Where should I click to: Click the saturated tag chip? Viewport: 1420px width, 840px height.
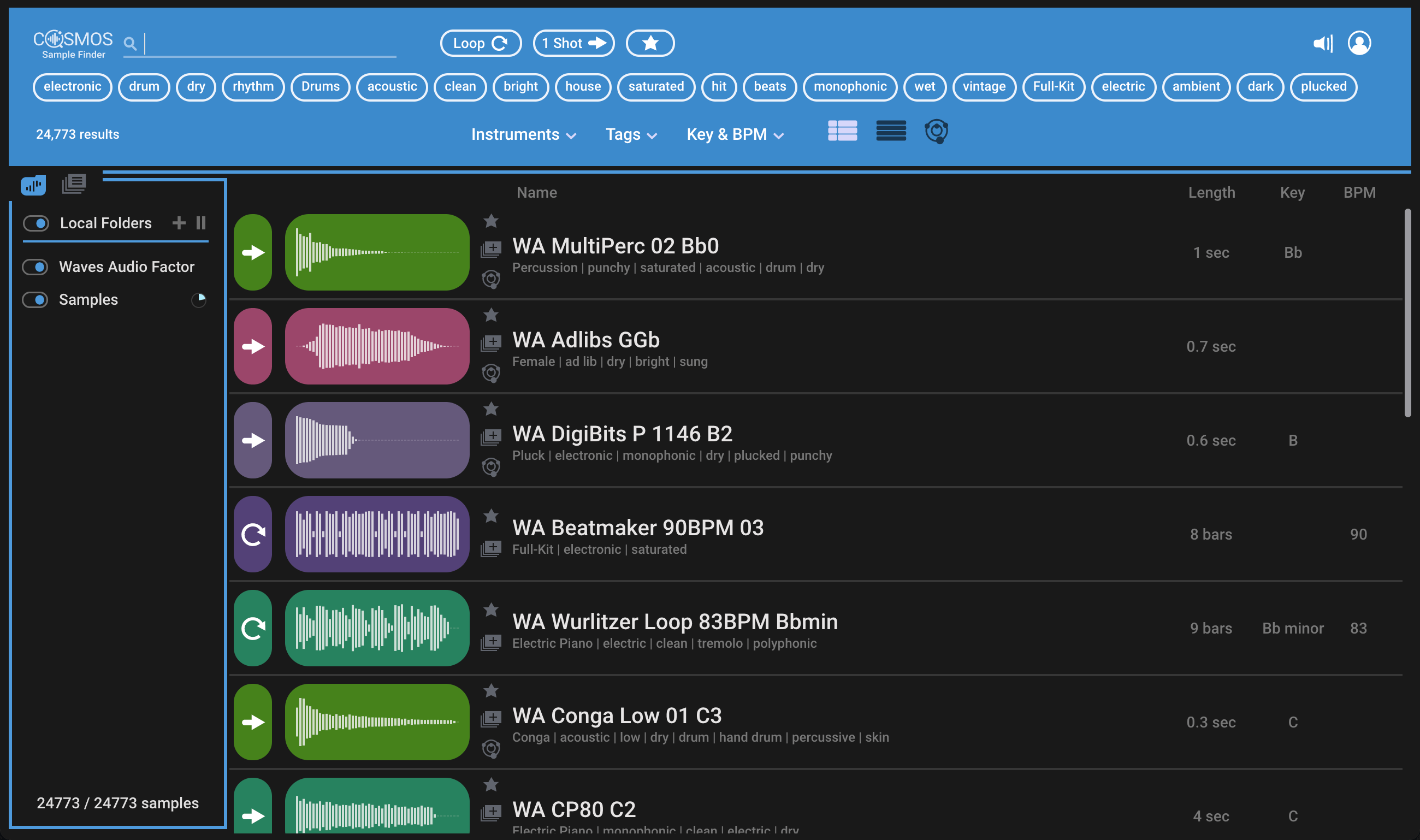(x=655, y=87)
